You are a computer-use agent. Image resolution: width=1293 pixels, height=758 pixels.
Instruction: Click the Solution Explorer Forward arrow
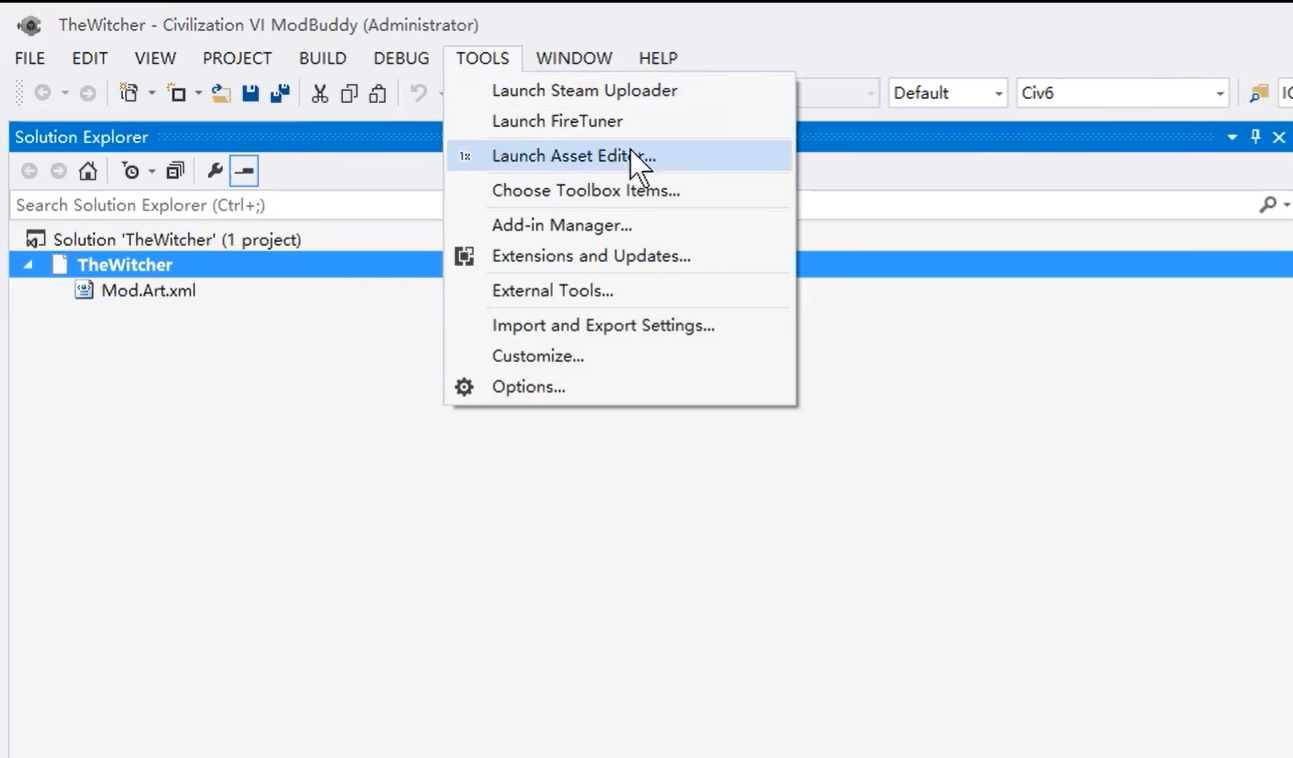(x=59, y=171)
